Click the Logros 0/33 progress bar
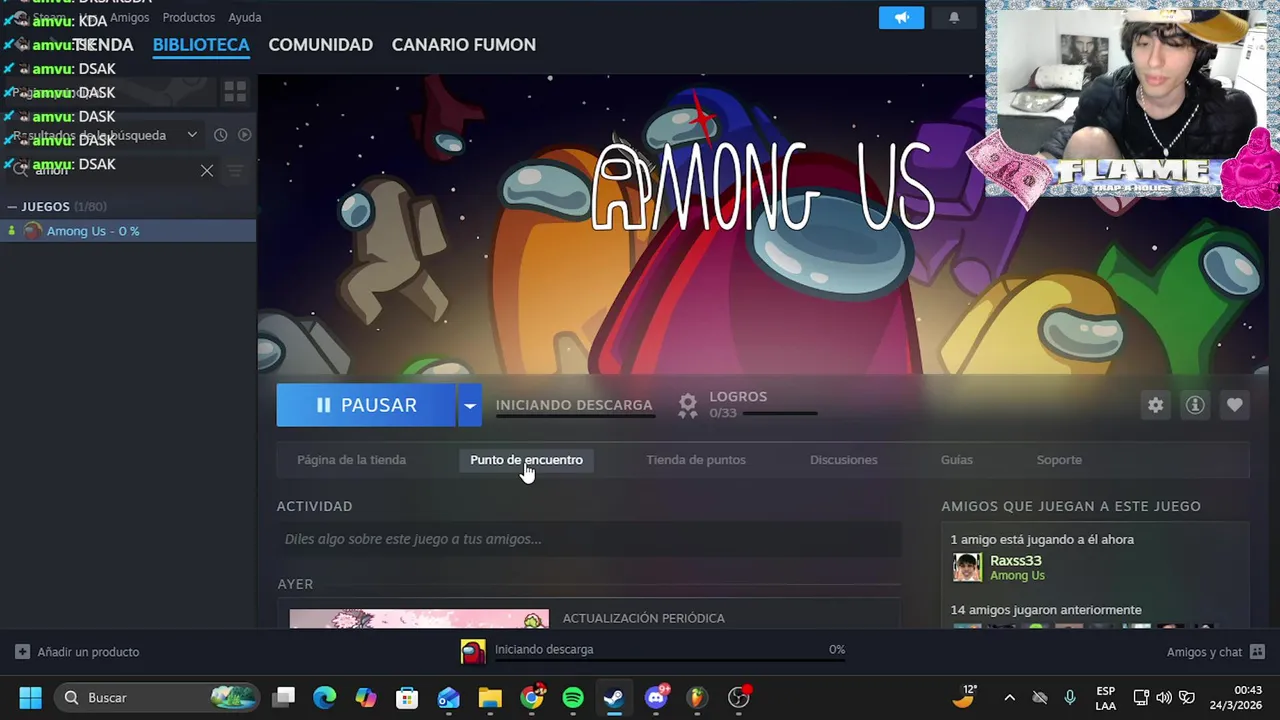The width and height of the screenshot is (1280, 720). click(x=780, y=413)
